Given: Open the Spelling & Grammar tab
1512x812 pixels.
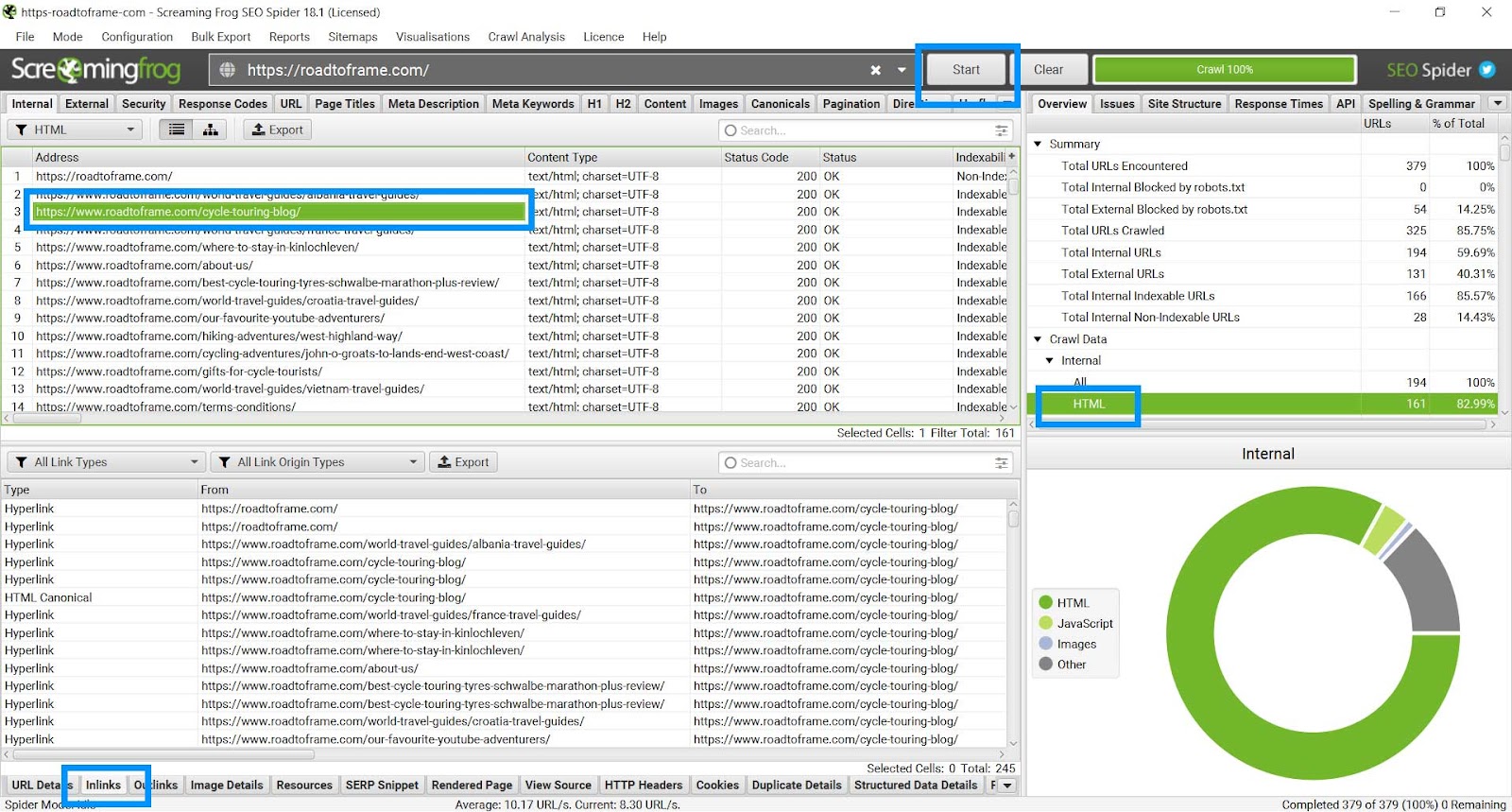Looking at the screenshot, I should [1421, 104].
